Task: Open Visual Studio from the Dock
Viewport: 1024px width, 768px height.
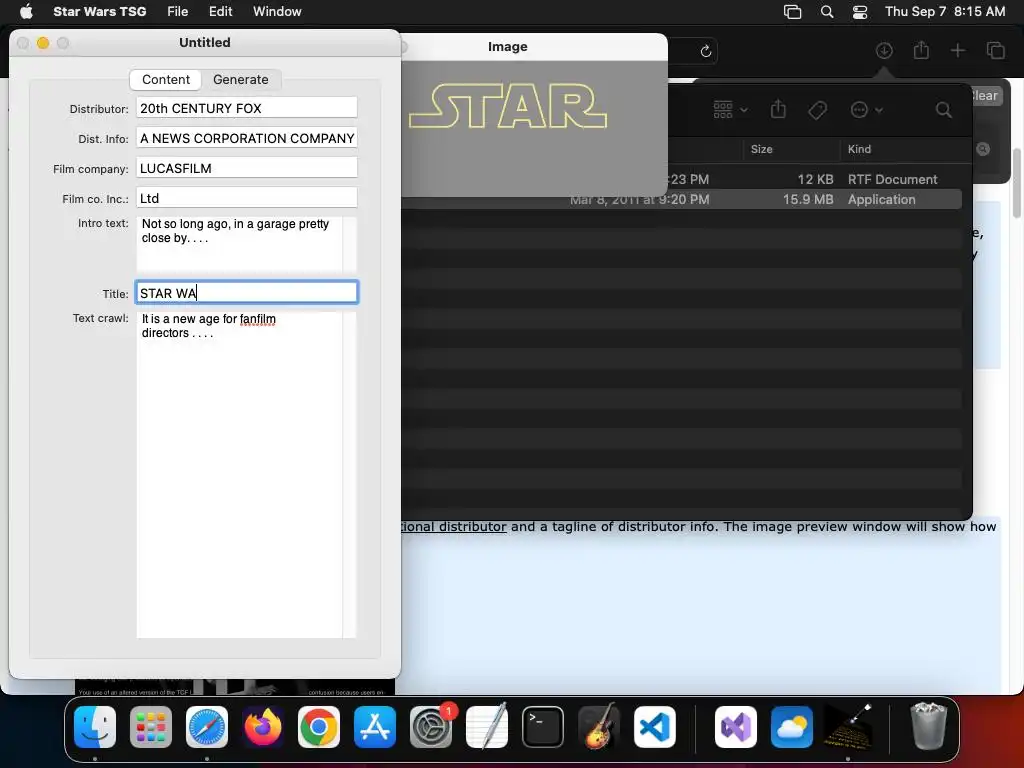Action: tap(736, 726)
